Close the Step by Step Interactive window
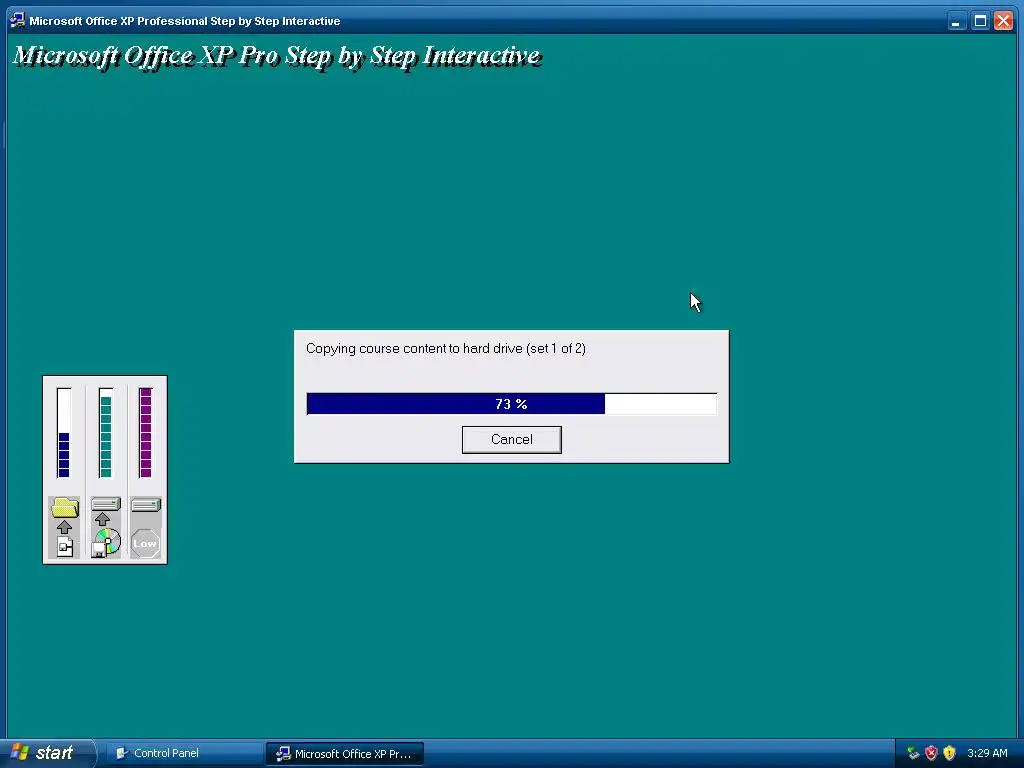This screenshot has width=1024, height=768. (x=1004, y=21)
